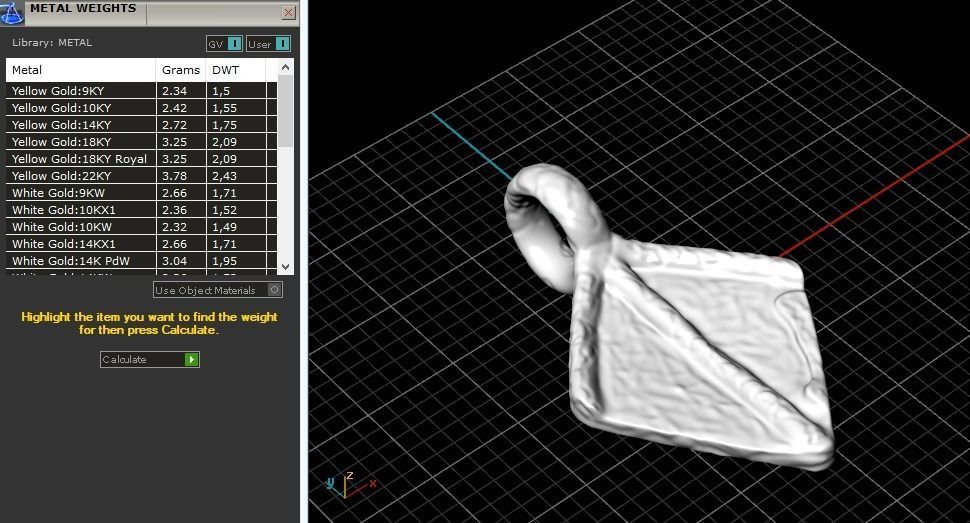
Task: Select the Yellow Gold:22KY row
Action: [x=142, y=176]
